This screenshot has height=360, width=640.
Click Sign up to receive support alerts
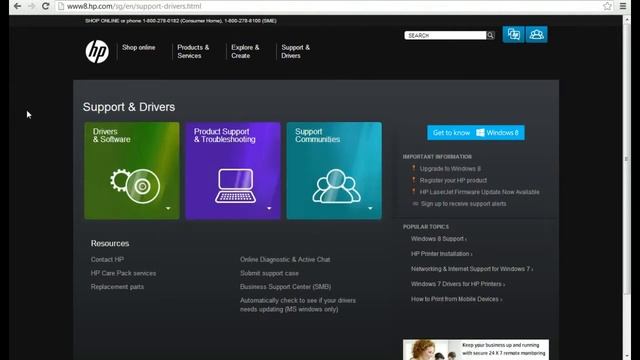coord(463,204)
